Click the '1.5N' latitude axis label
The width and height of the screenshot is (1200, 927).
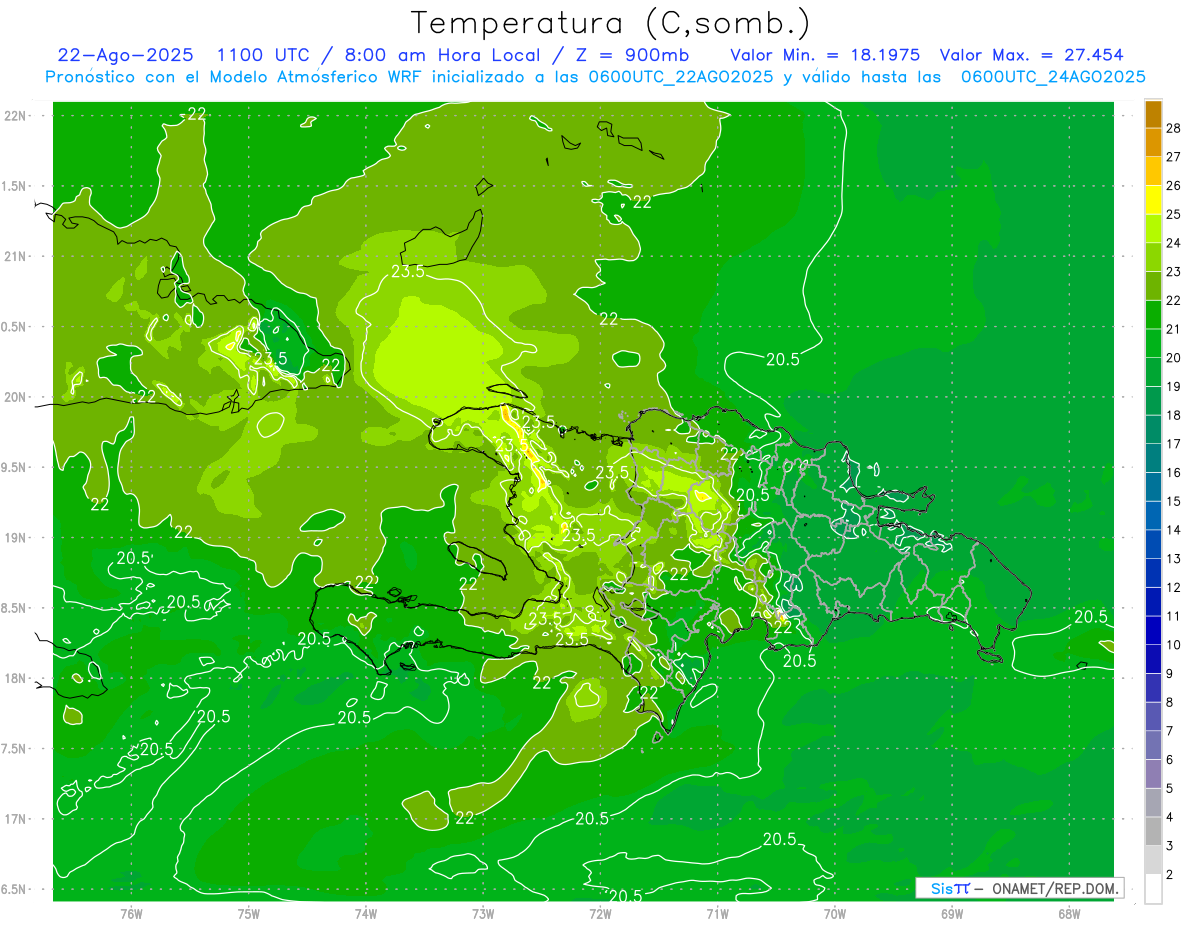15,187
